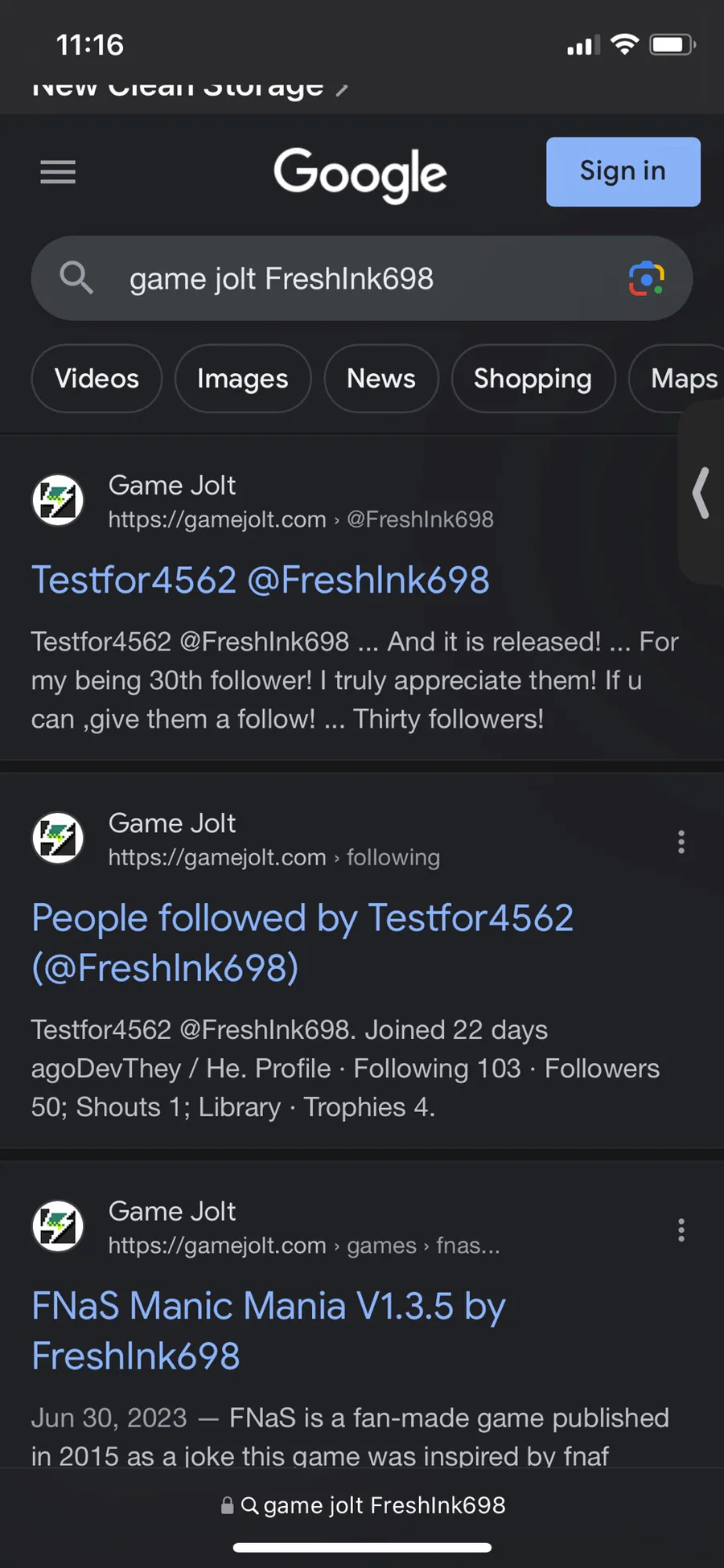Tap the Google logo
Screen dimensions: 724x1568
[360, 174]
